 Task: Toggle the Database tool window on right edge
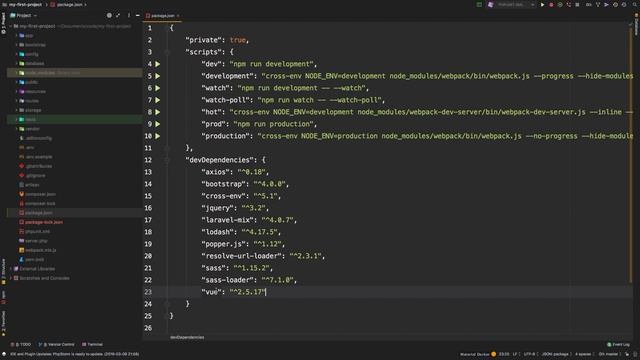[x=636, y=24]
